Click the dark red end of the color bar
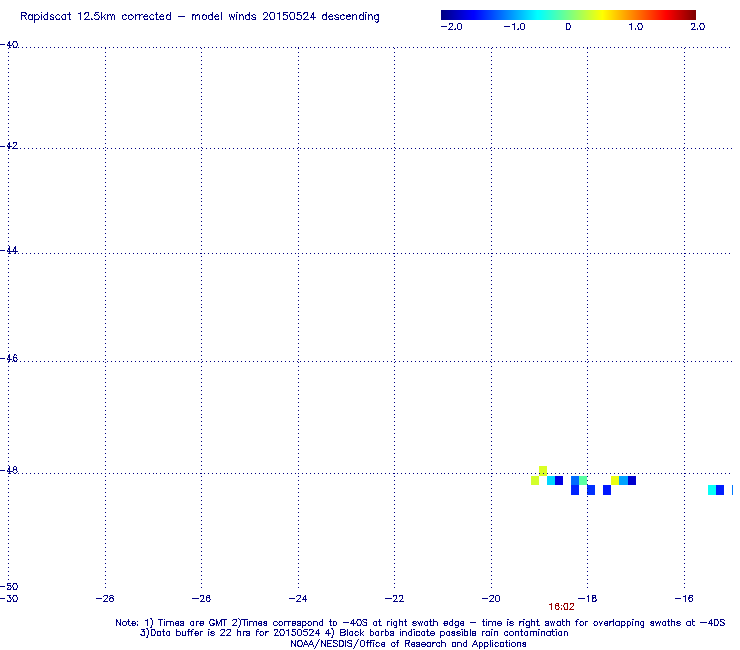The image size is (740, 650). pos(690,15)
